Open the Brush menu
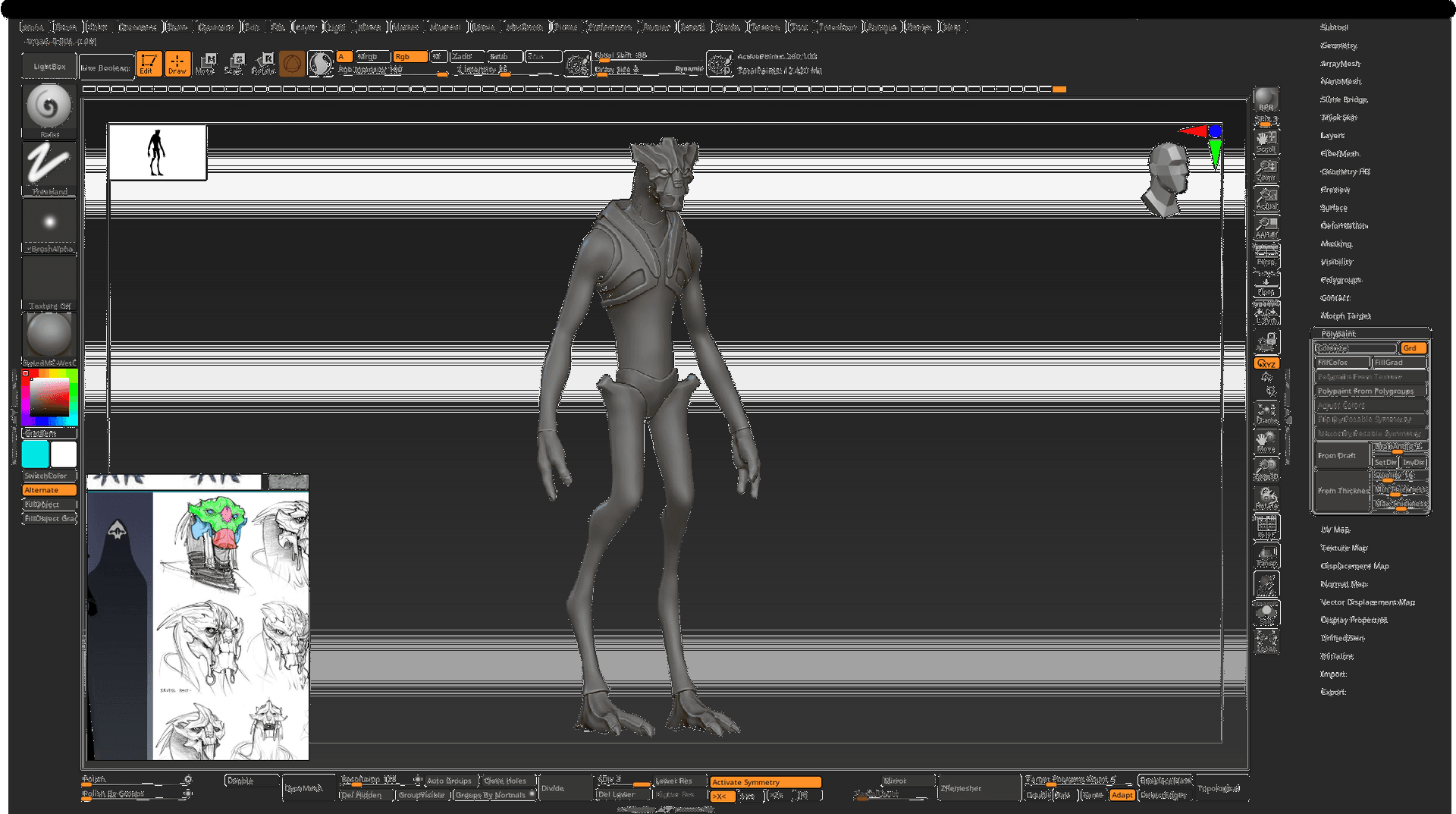 click(x=66, y=27)
